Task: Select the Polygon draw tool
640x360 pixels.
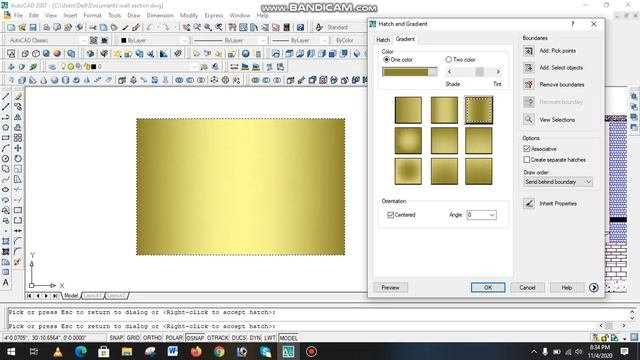Action: (x=6, y=127)
